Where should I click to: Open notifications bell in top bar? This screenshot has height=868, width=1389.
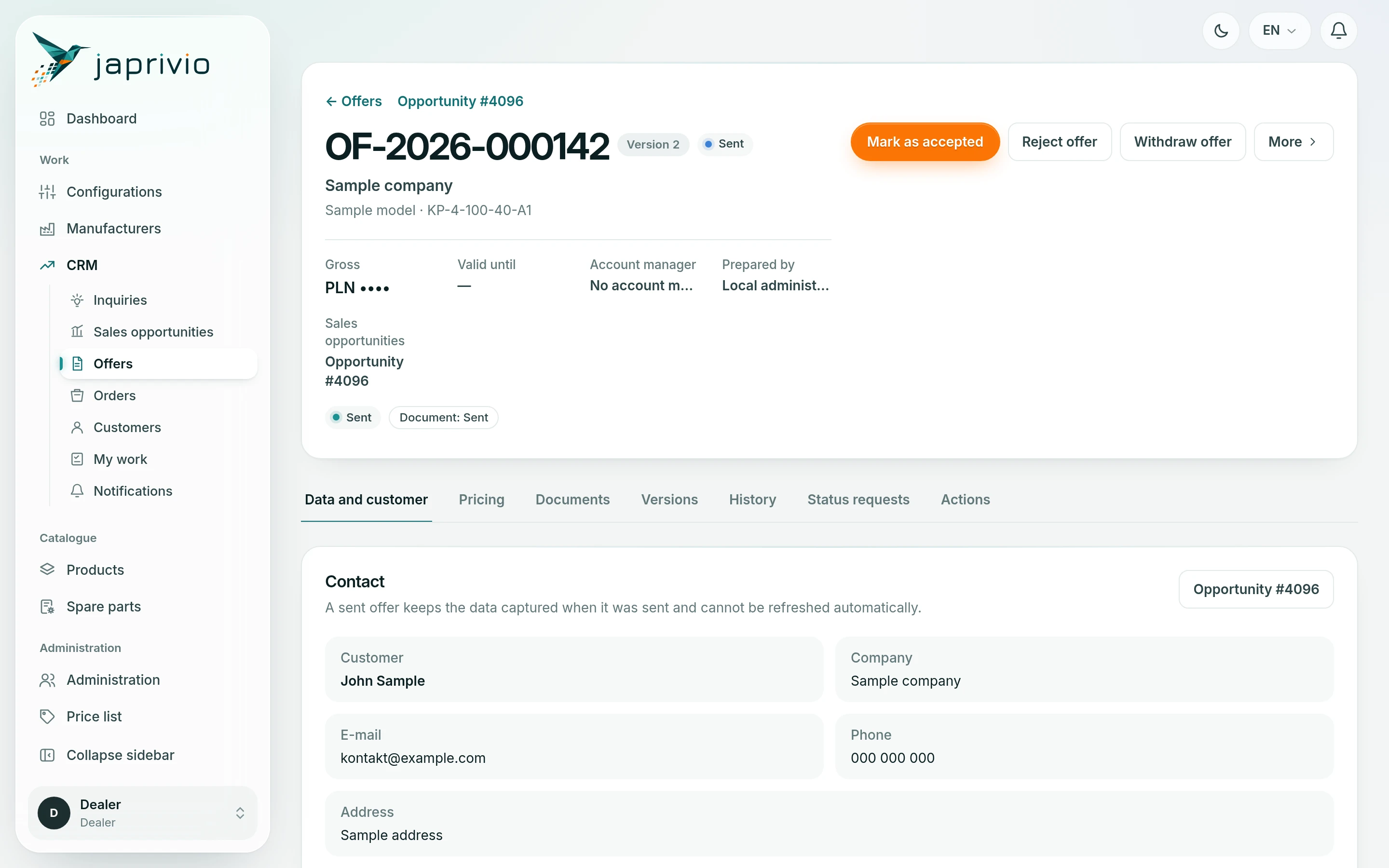point(1338,30)
